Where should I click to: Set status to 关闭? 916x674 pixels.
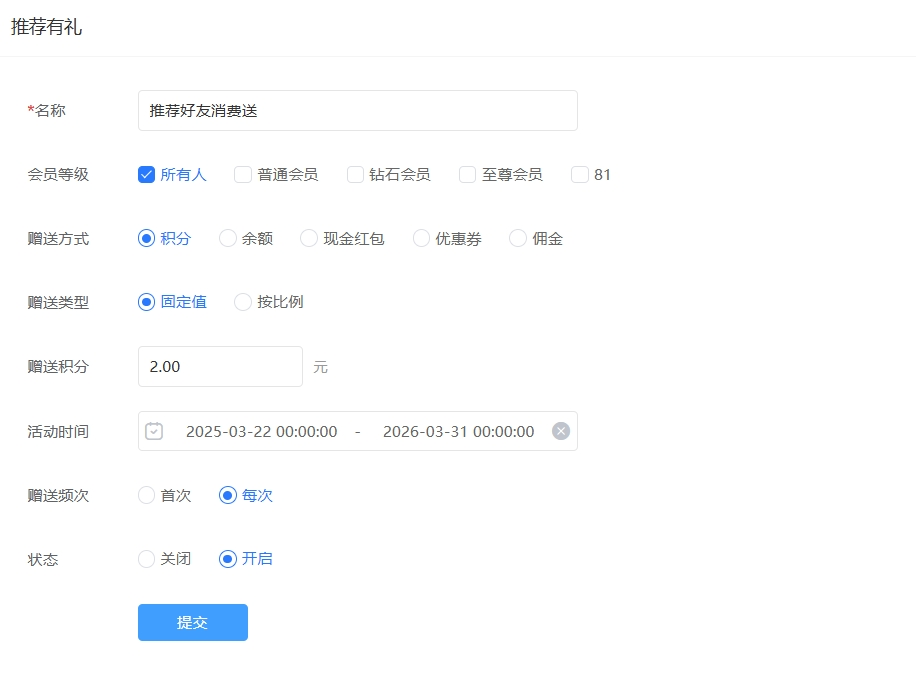tap(146, 559)
